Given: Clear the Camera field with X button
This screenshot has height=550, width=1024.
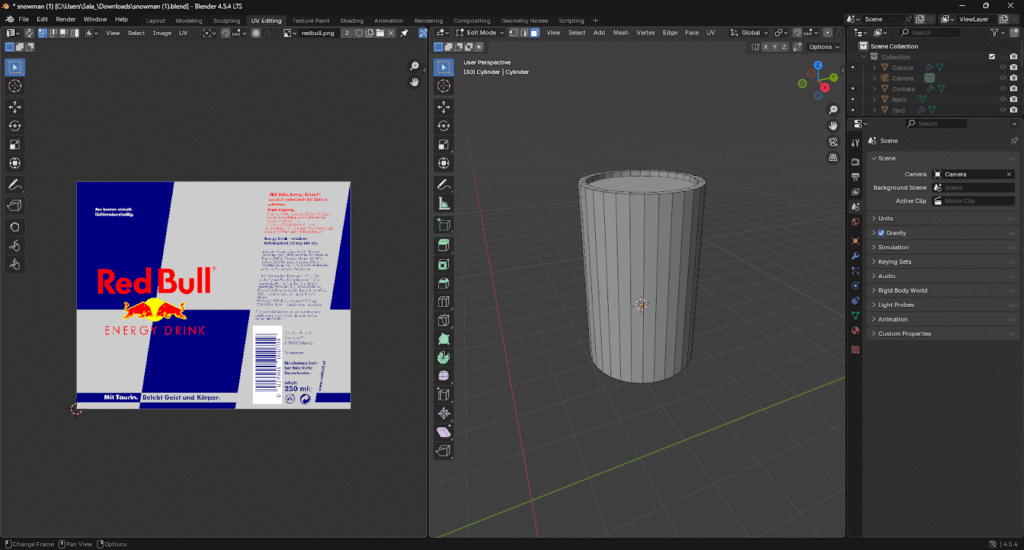Looking at the screenshot, I should (x=1009, y=174).
